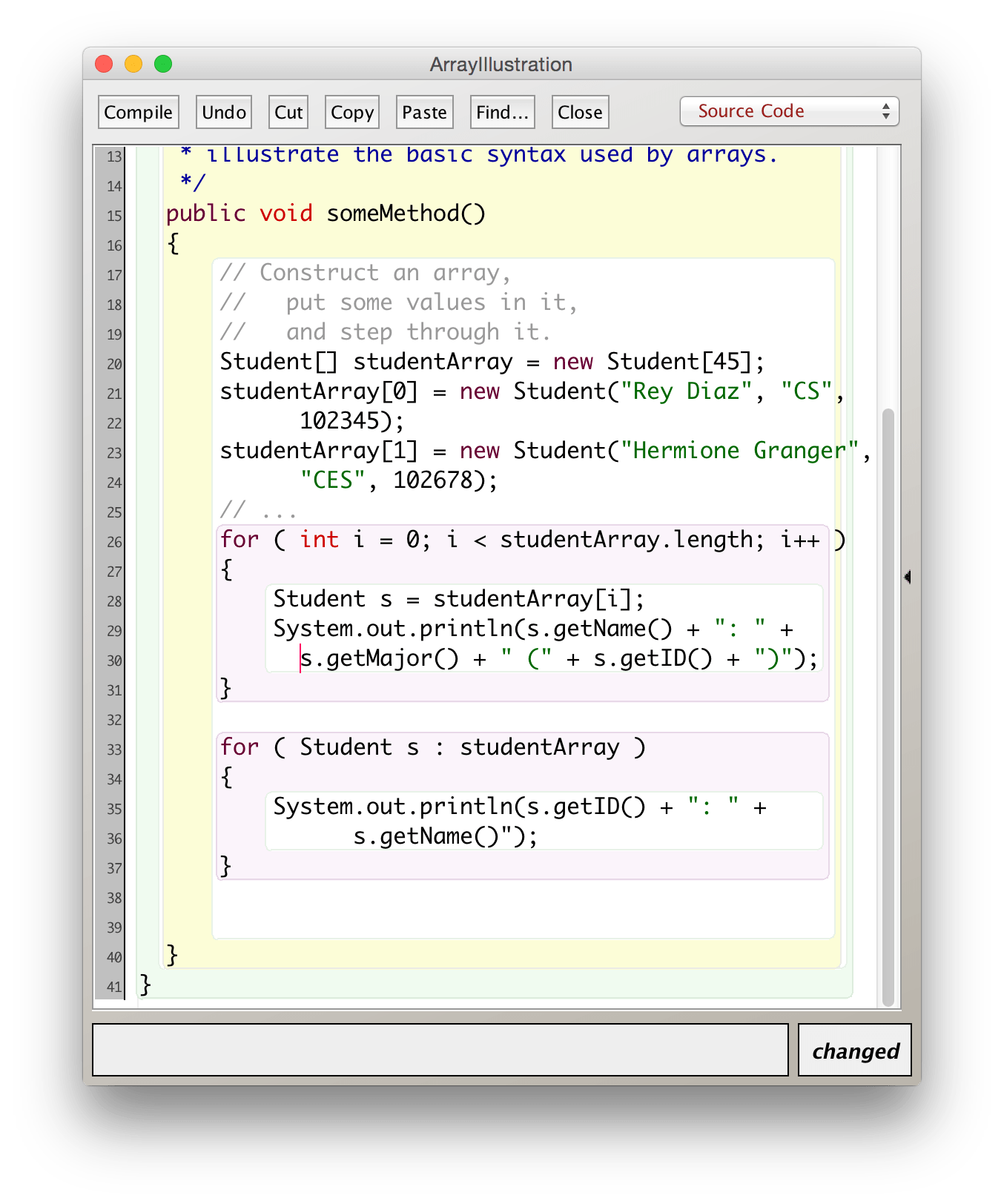Click the 'changed' status indicator
The height and width of the screenshot is (1204, 1004).
(x=855, y=1050)
